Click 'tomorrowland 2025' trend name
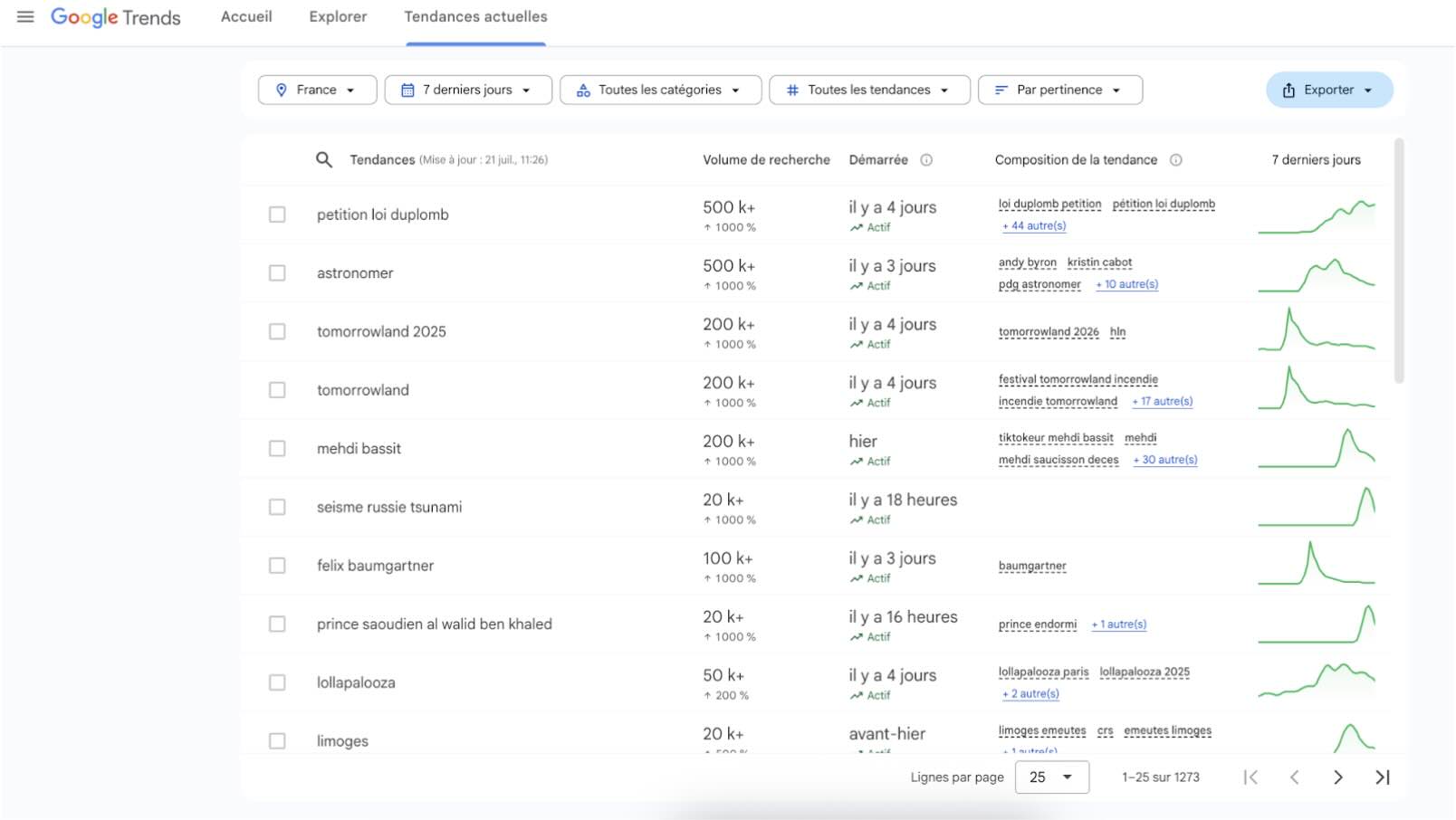This screenshot has height=820, width=1456. (381, 331)
